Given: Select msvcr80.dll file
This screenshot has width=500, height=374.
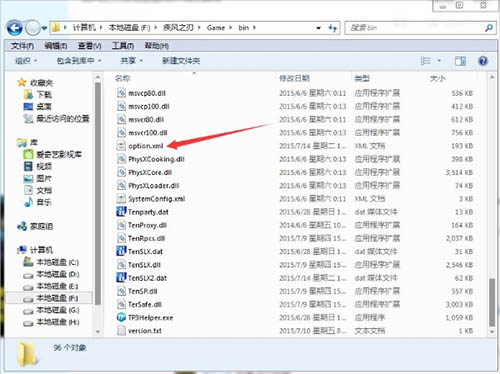Looking at the screenshot, I should [146, 120].
